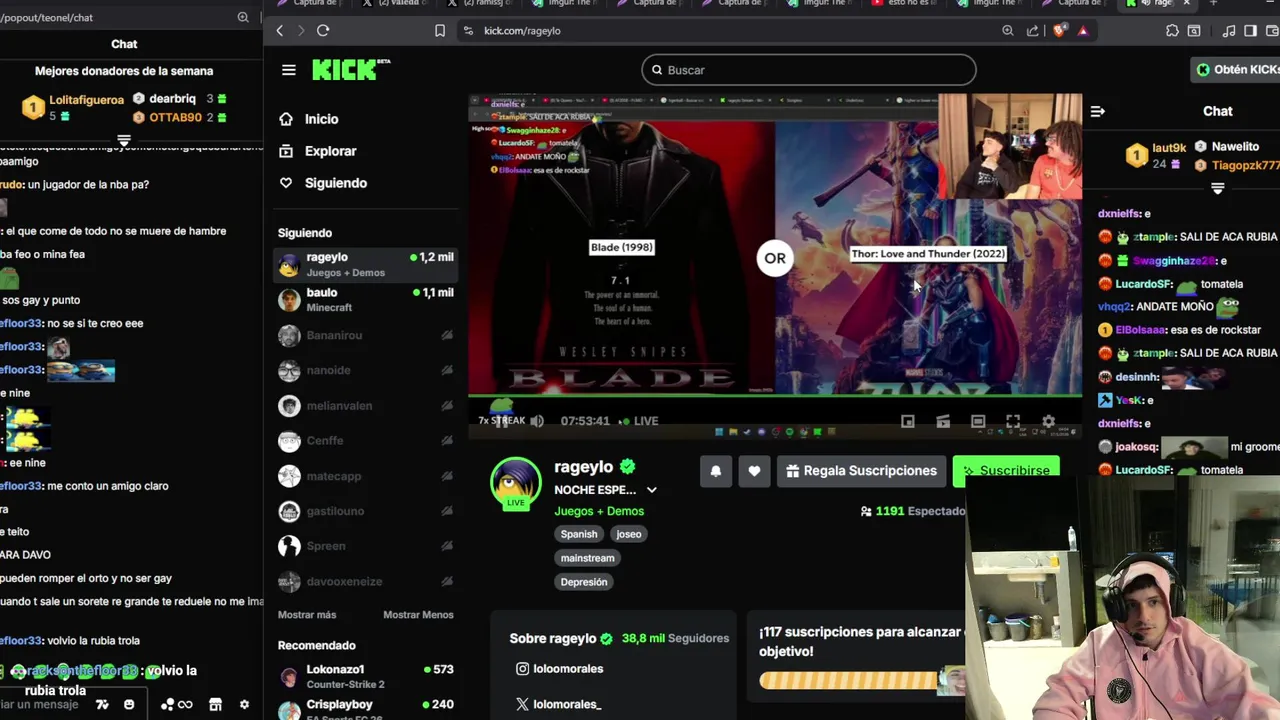The image size is (1280, 720).
Task: Select rageylo in following list
Action: point(366,265)
